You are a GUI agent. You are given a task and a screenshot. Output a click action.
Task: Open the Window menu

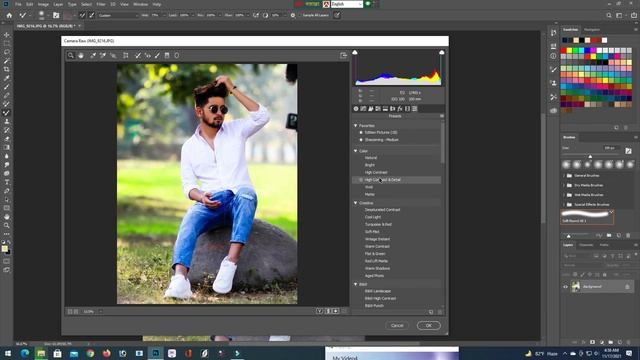[x=140, y=4]
